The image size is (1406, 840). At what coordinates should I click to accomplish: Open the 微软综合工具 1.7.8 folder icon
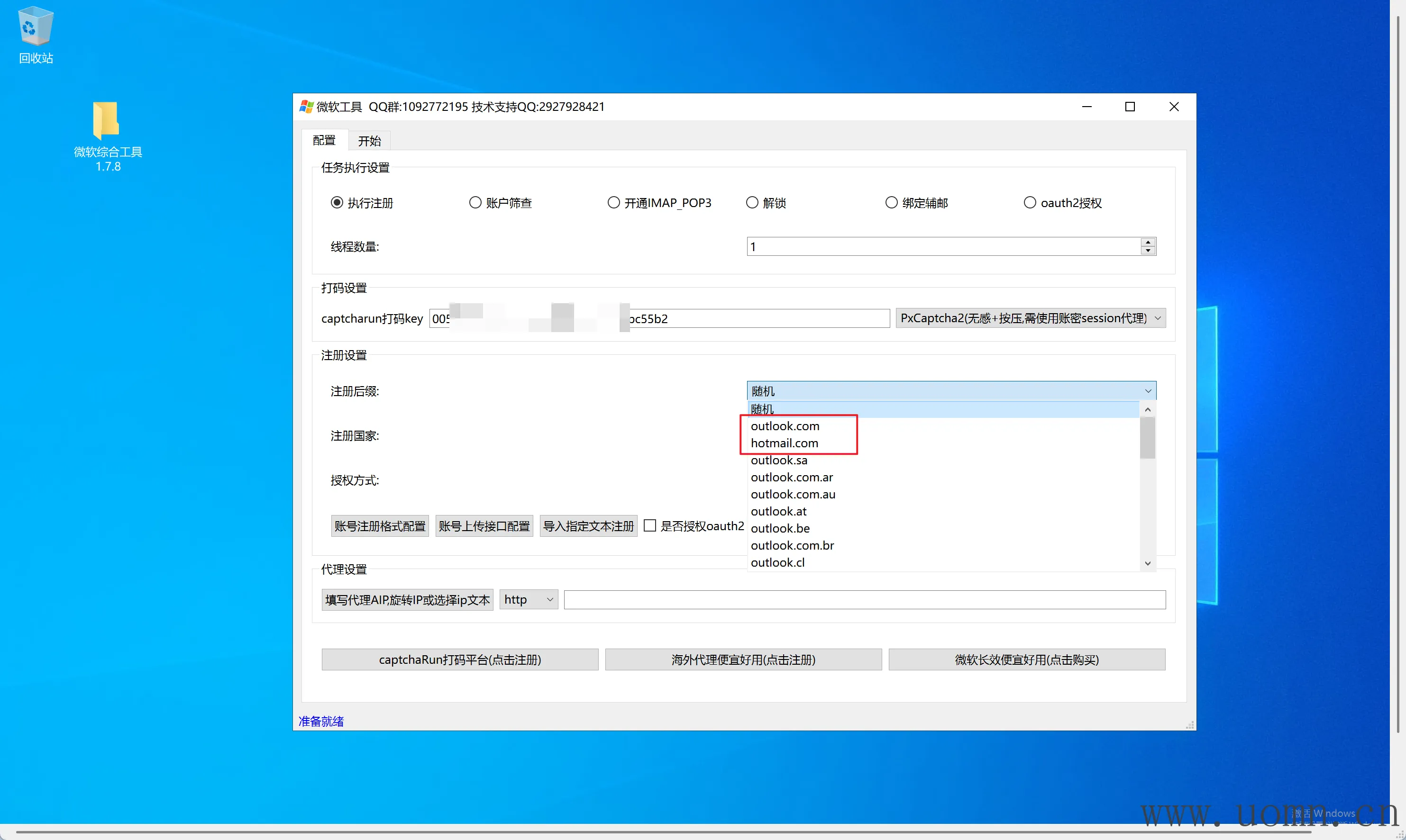coord(107,120)
